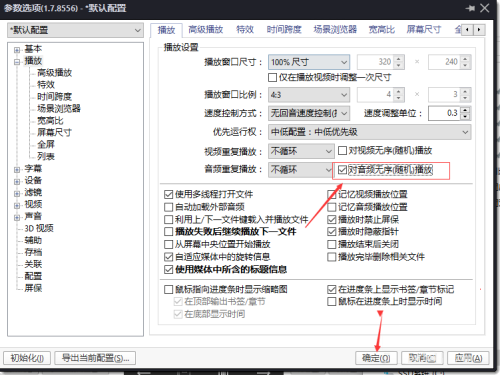Select 3D 视频 in the tree
This screenshot has height=375, width=500.
click(x=39, y=228)
